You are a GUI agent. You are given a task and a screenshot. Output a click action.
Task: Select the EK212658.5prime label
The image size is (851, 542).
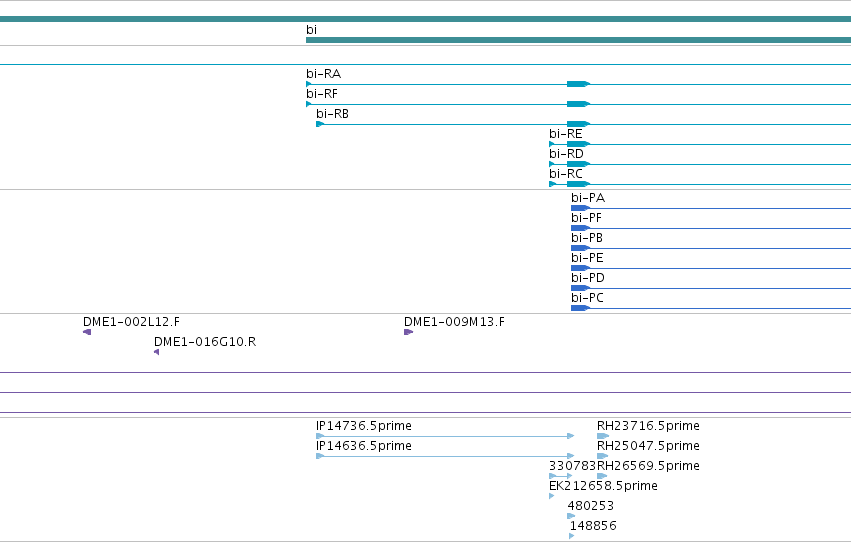603,487
